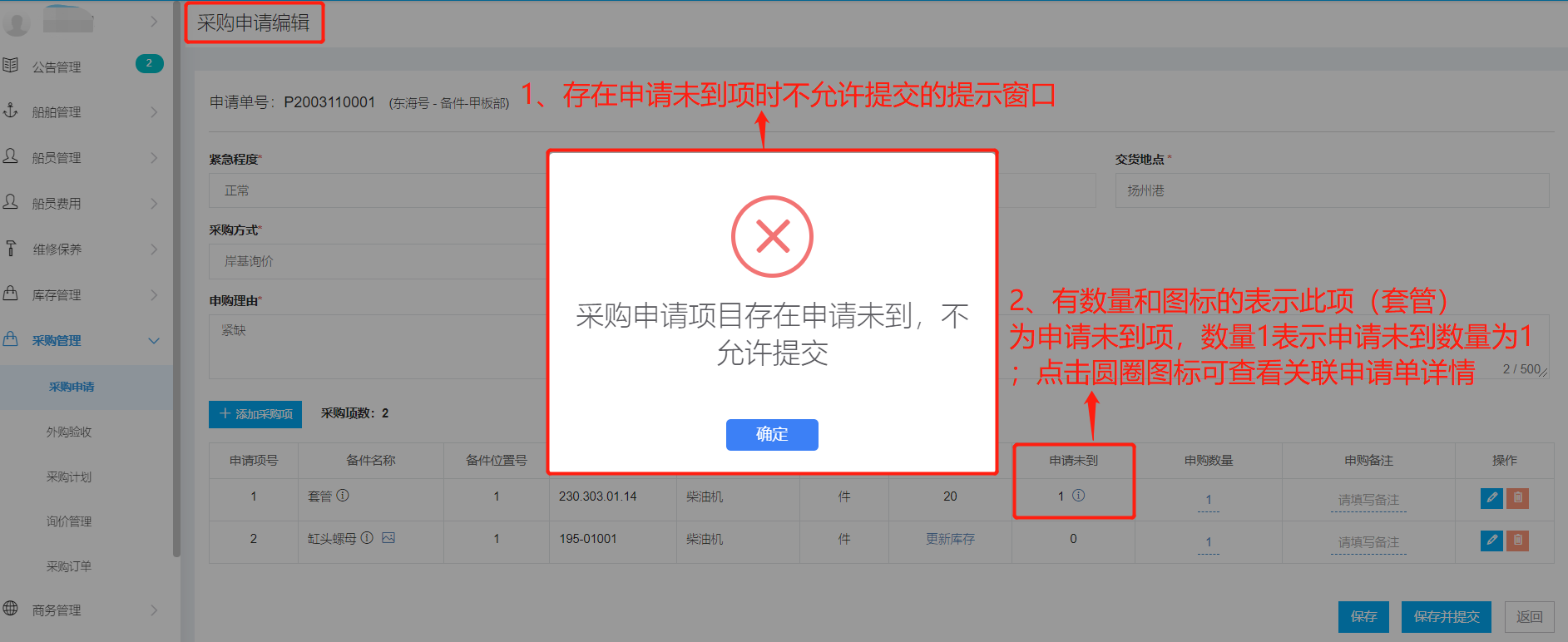Viewport: 1568px width, 642px height.
Task: Select 询价管理 submenu item
Action: click(x=69, y=521)
